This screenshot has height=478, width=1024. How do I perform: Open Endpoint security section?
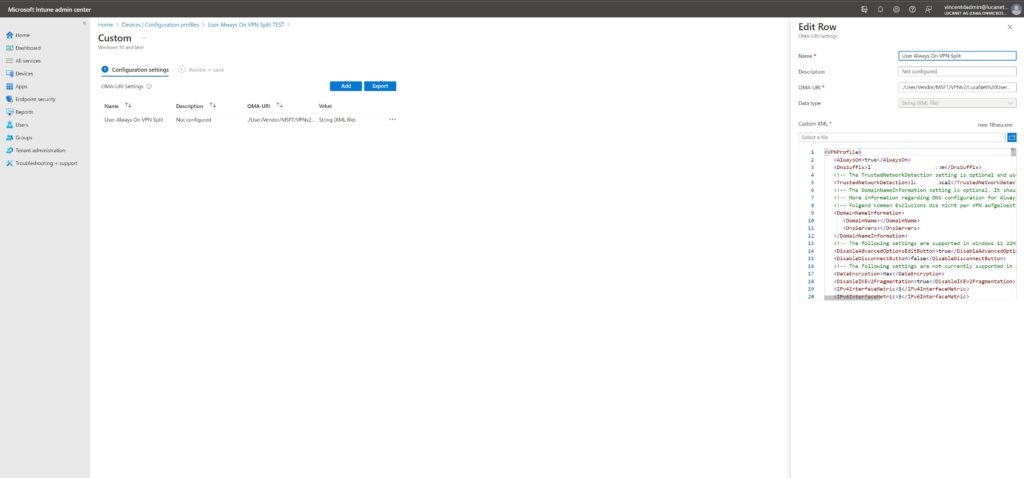[x=35, y=99]
